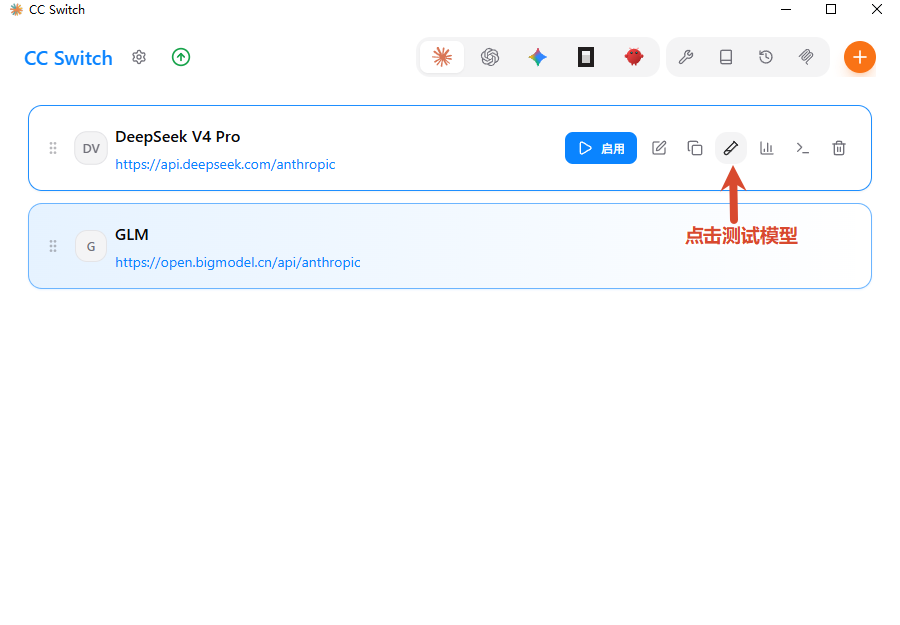
Task: Open the api.deepseek.com/anthropic link
Action: tap(225, 165)
